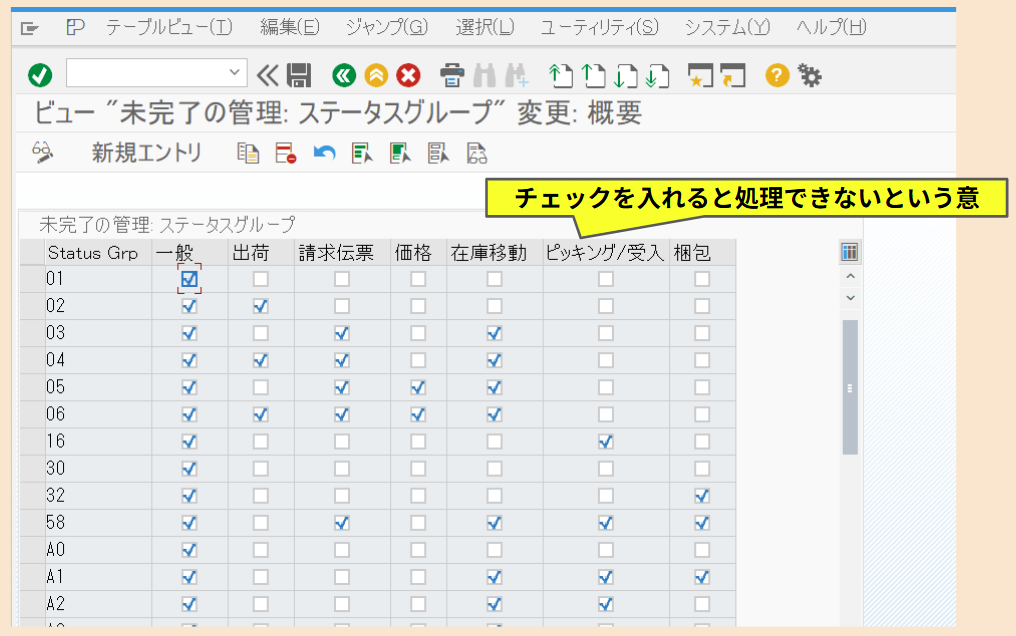Collapse the command field with the double-chevron icon
Screen dimensions: 1016x636
[267, 76]
